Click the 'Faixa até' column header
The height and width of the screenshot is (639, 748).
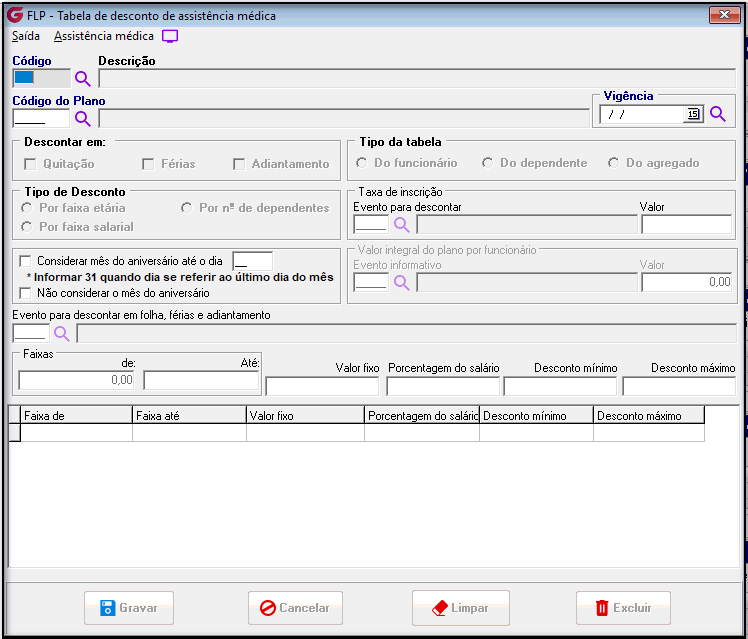tap(189, 415)
